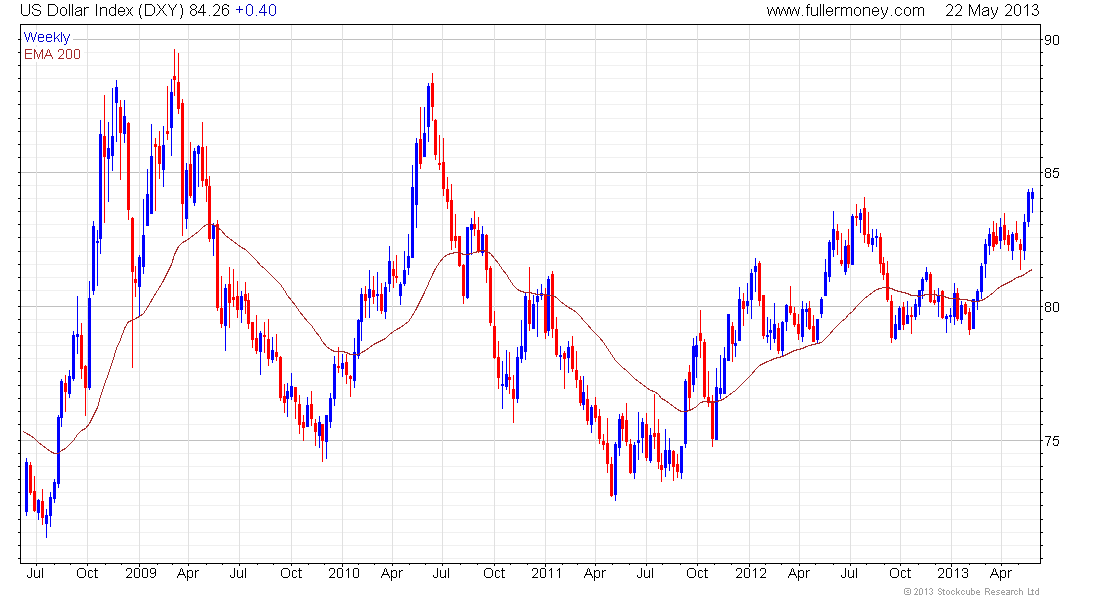
Task: Click the 2010 year label on time axis
Action: (x=344, y=573)
